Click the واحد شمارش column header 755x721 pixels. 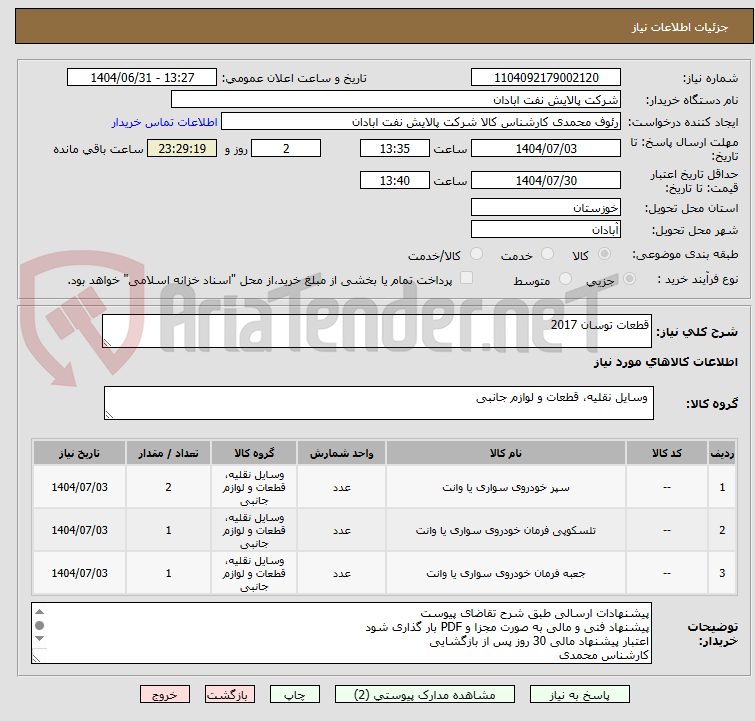tap(341, 453)
